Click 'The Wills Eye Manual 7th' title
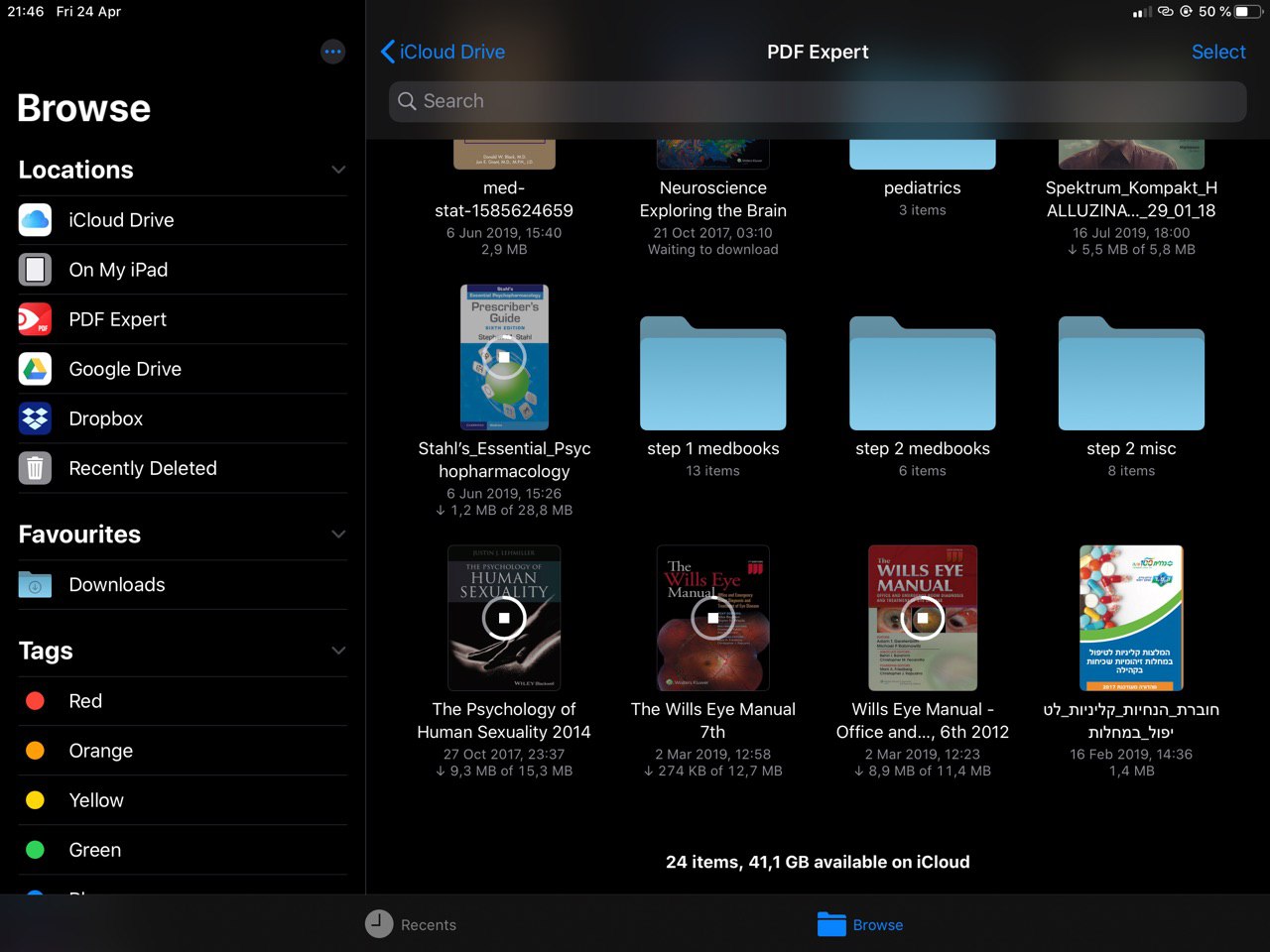The width and height of the screenshot is (1270, 952). (713, 721)
